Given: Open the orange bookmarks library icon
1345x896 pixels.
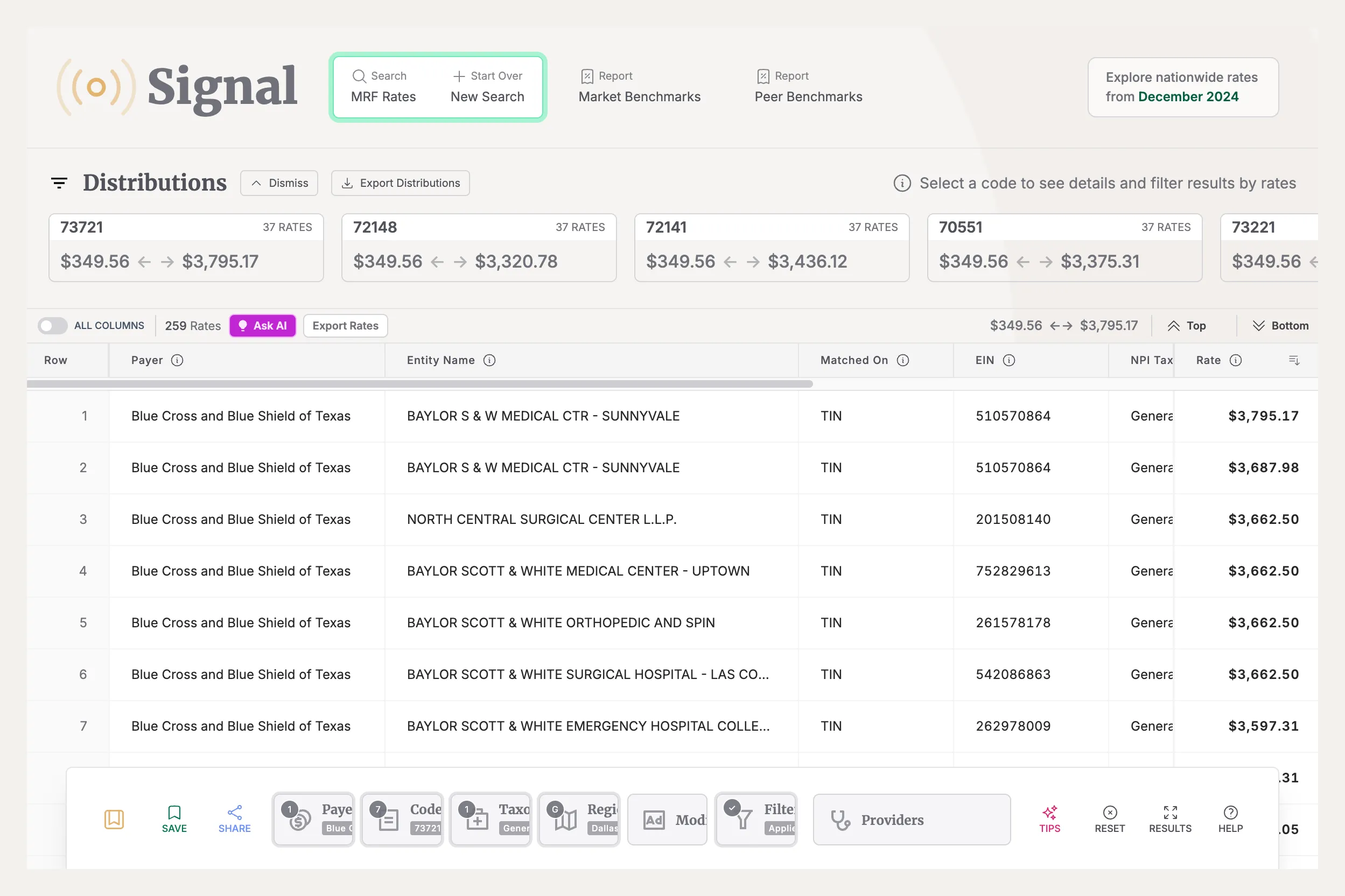Looking at the screenshot, I should [x=114, y=819].
